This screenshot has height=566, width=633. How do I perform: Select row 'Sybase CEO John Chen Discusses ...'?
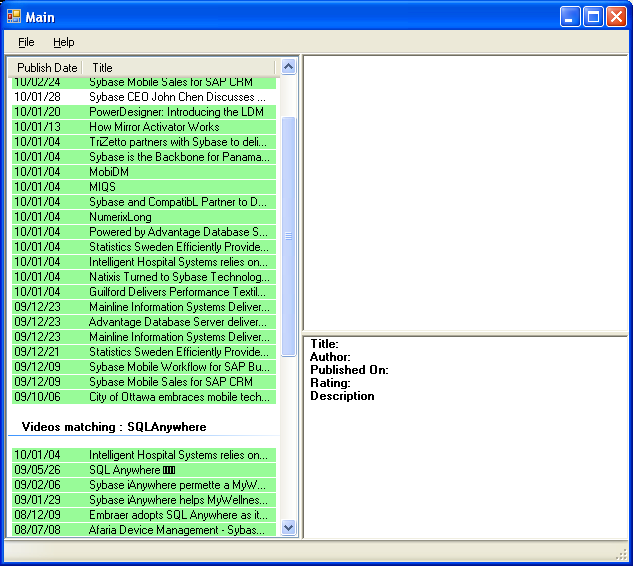point(144,97)
